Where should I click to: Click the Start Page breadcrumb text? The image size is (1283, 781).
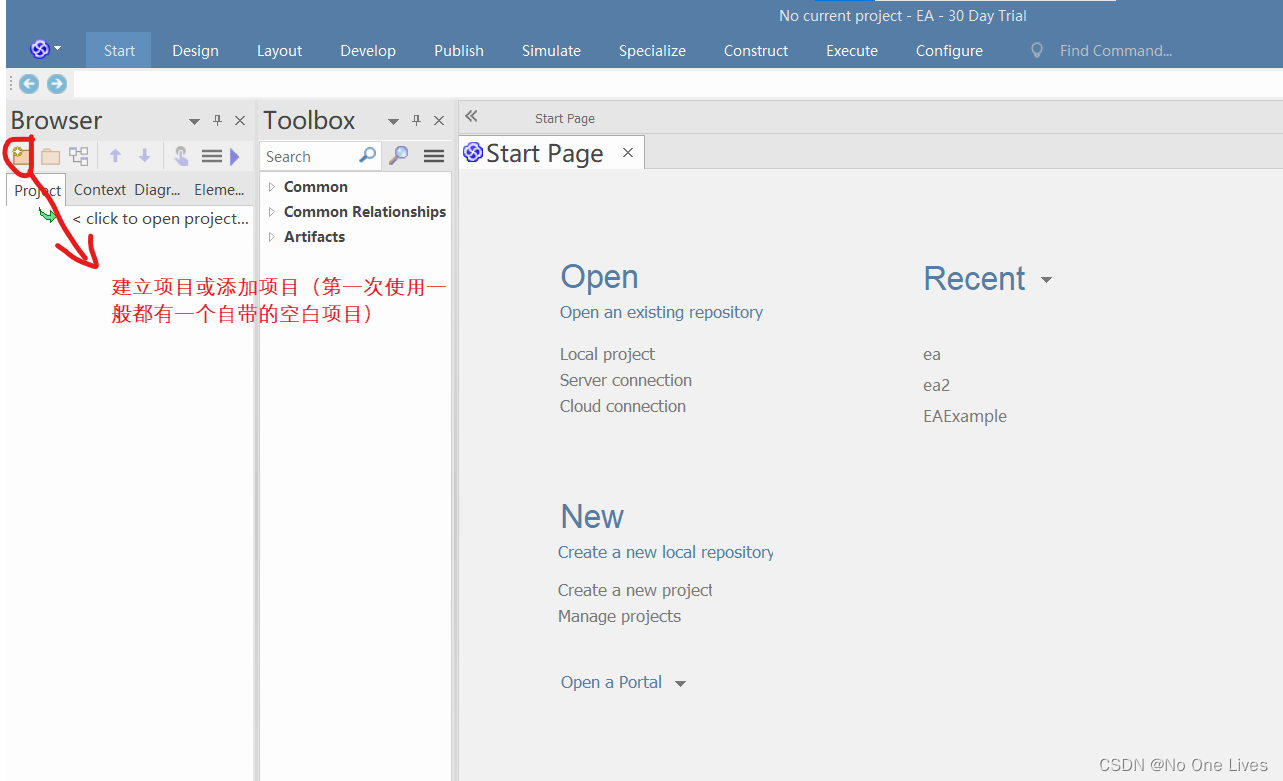pos(565,118)
